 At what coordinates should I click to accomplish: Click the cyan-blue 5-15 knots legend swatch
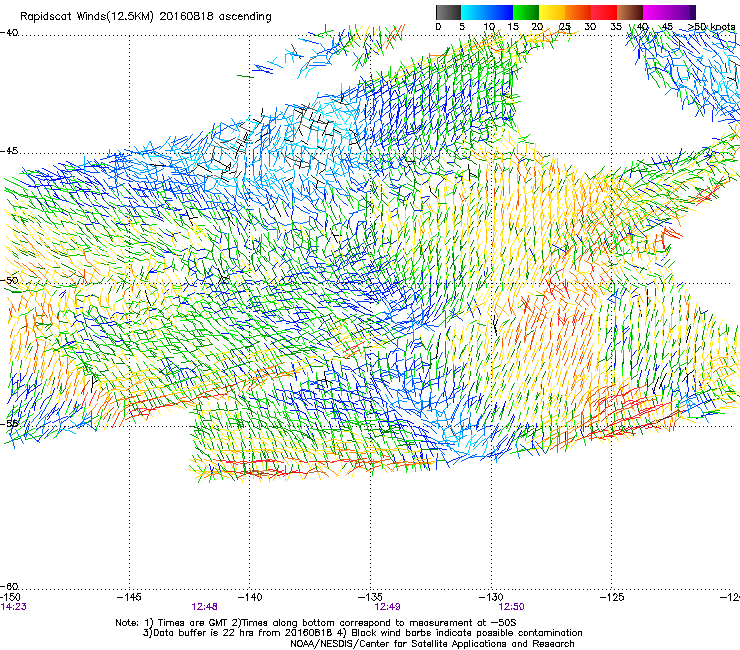tap(487, 12)
